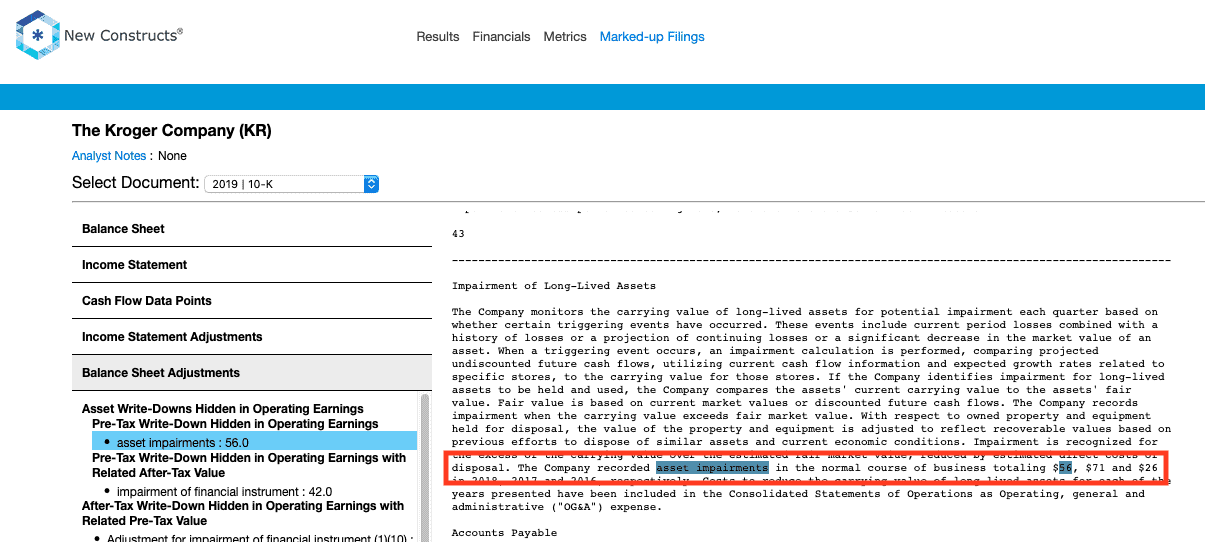This screenshot has height=542, width=1205.
Task: Open the Select Document dropdown
Action: tap(291, 184)
